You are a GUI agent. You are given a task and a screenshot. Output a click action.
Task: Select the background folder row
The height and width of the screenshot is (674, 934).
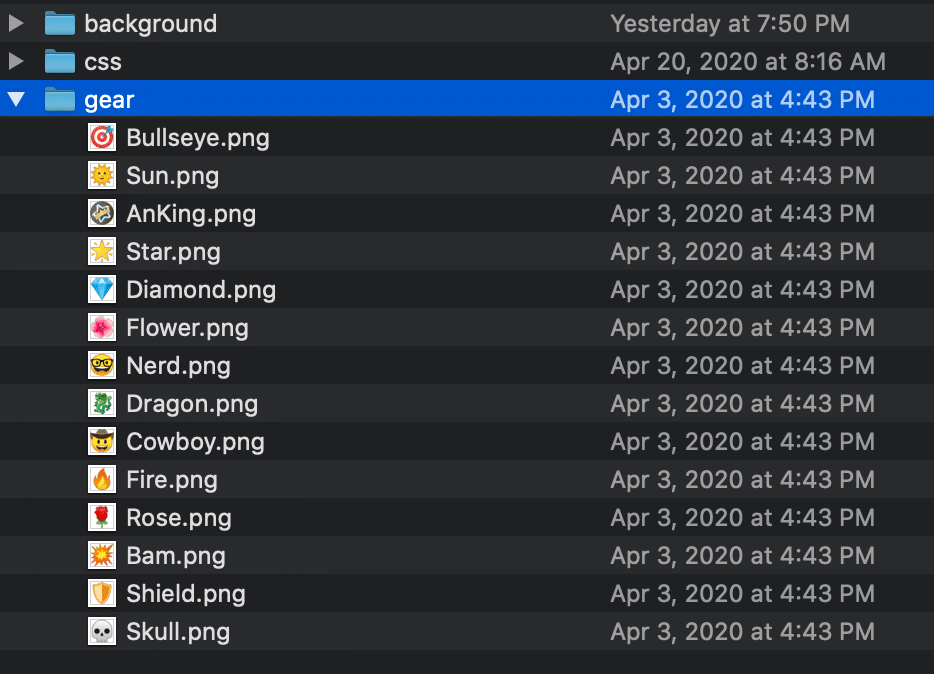[x=467, y=23]
